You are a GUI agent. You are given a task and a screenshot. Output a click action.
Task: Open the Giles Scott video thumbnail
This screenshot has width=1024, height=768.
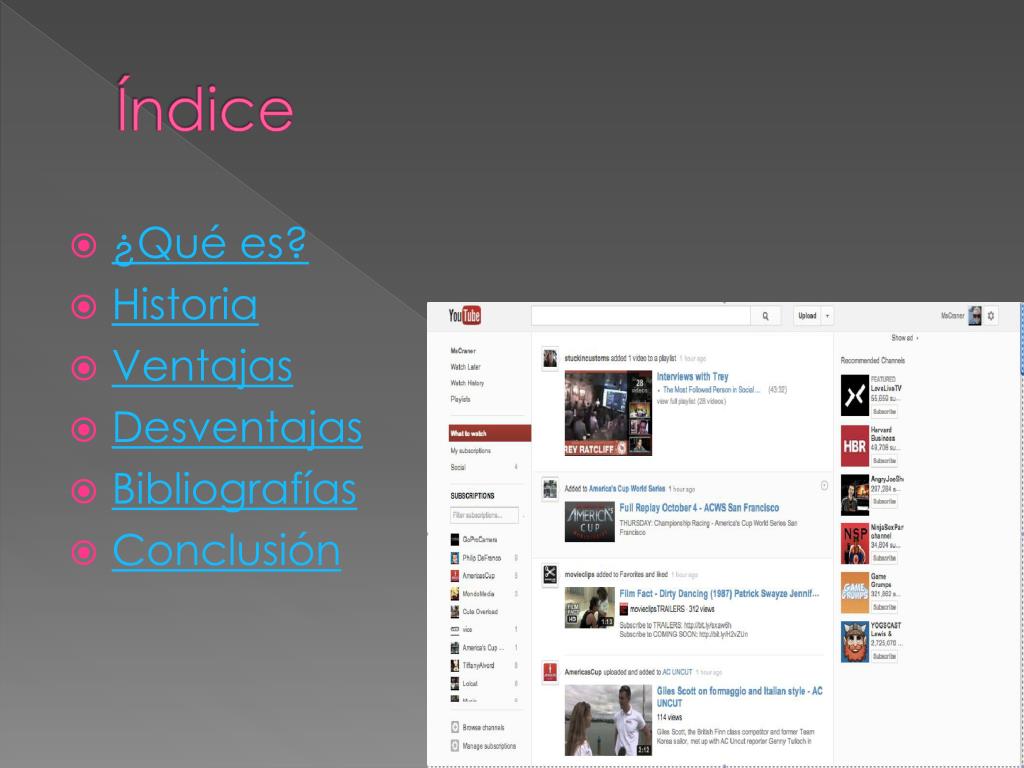pyautogui.click(x=608, y=720)
